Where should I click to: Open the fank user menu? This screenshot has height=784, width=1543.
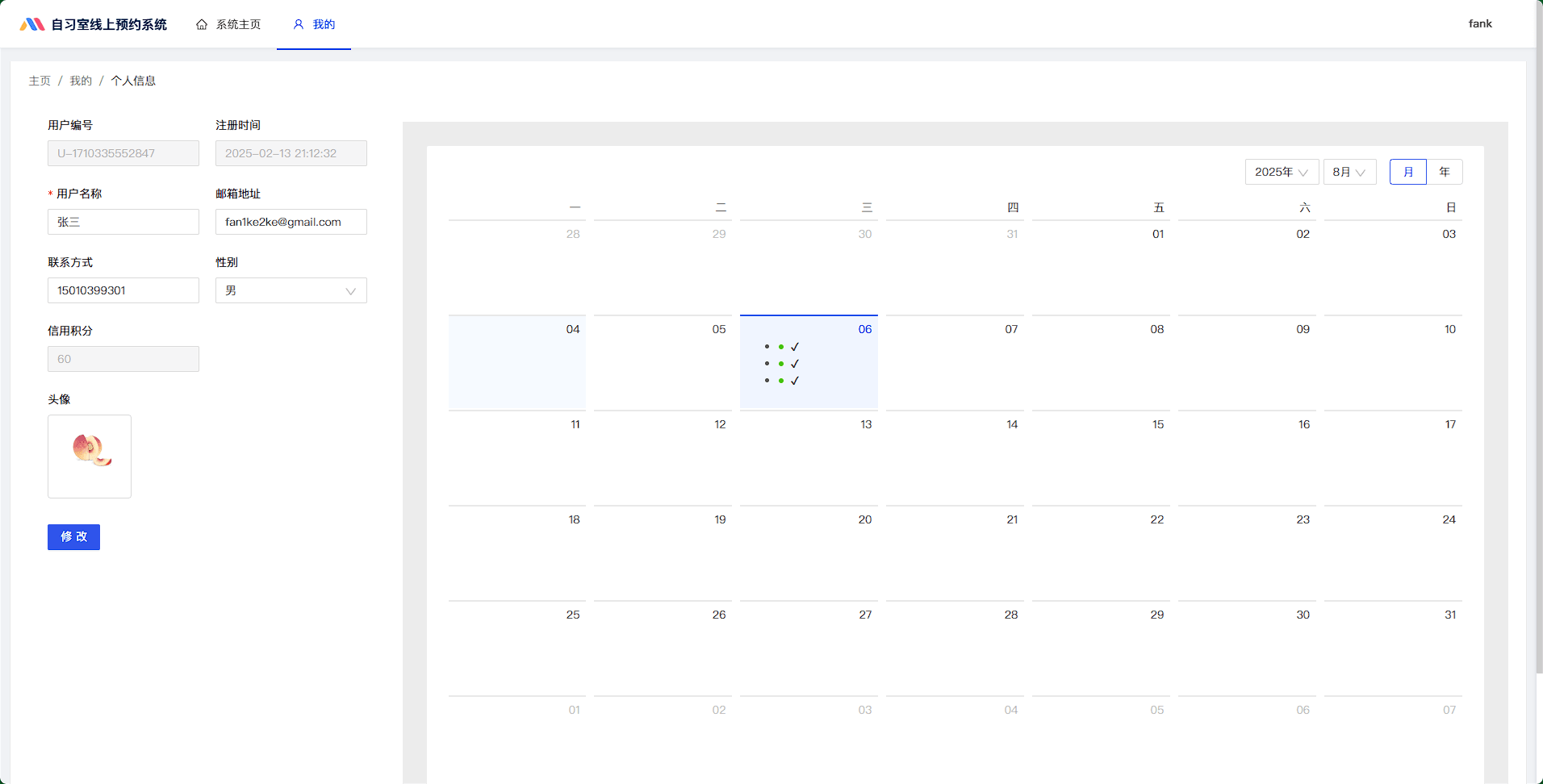pos(1479,23)
